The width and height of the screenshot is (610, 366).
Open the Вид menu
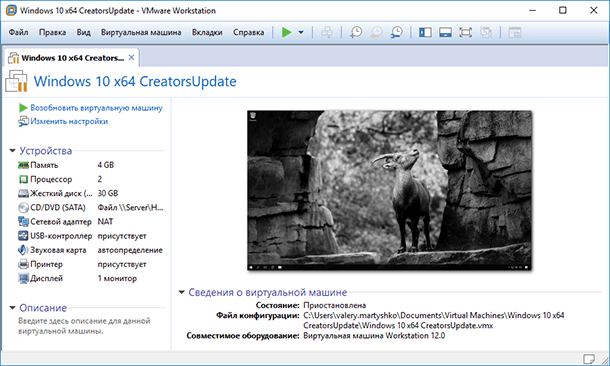[x=83, y=32]
